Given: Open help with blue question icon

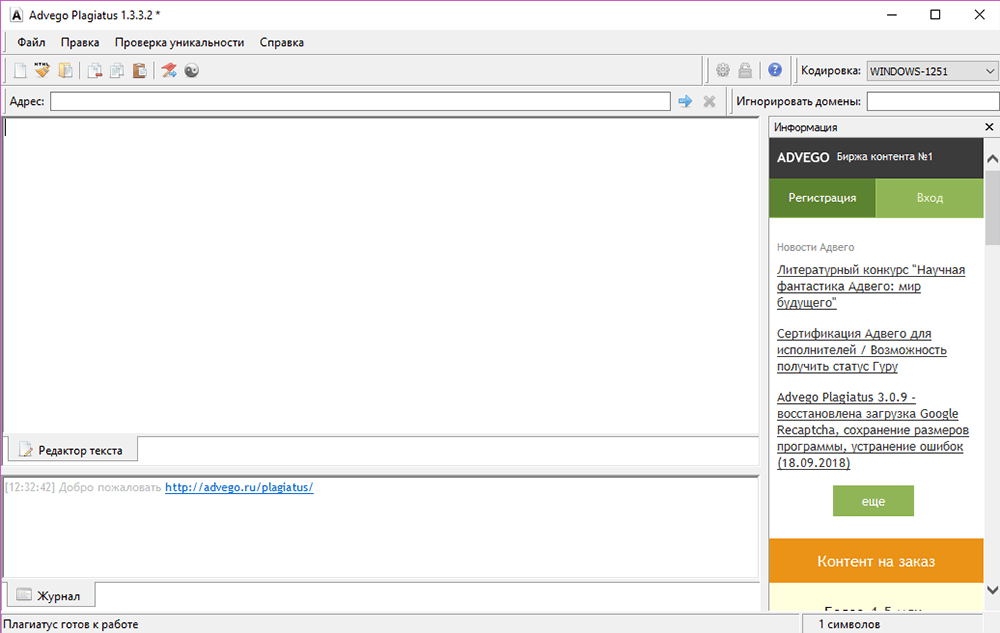Looking at the screenshot, I should pos(775,70).
